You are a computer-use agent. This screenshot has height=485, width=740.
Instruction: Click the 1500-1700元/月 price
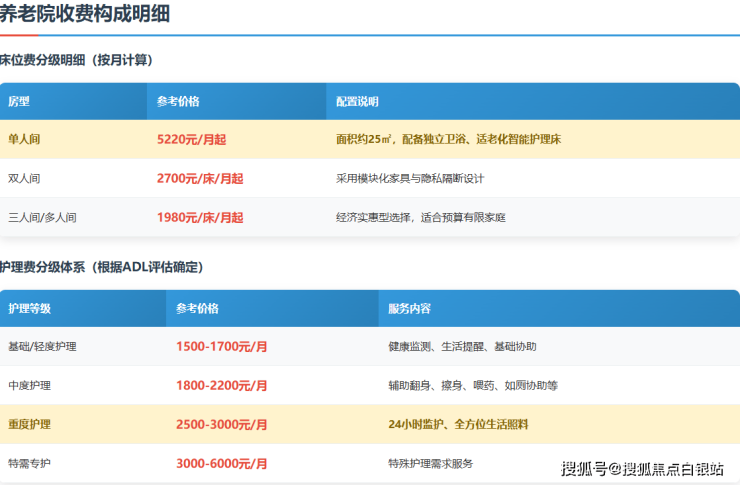(x=221, y=346)
